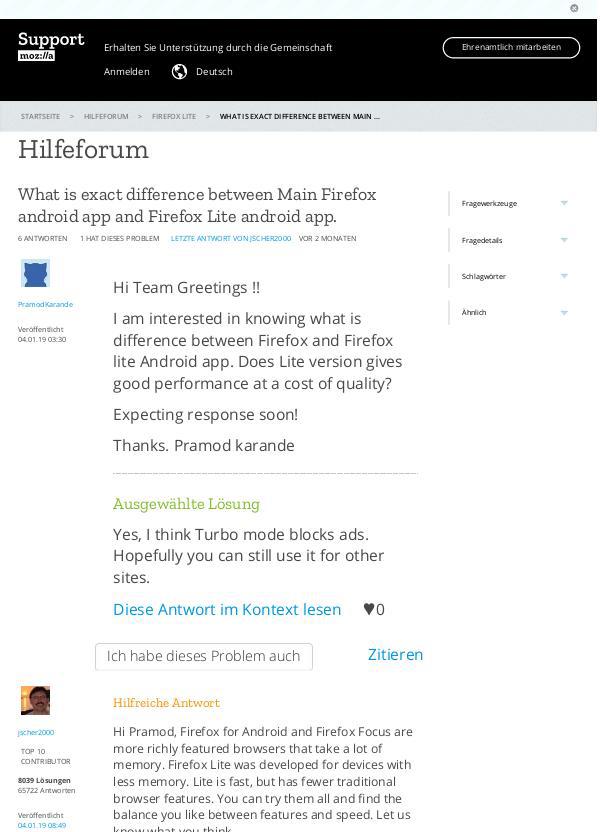The height and width of the screenshot is (832, 600).
Task: Open the Hilfeforum breadcrumb entry
Action: tap(104, 116)
